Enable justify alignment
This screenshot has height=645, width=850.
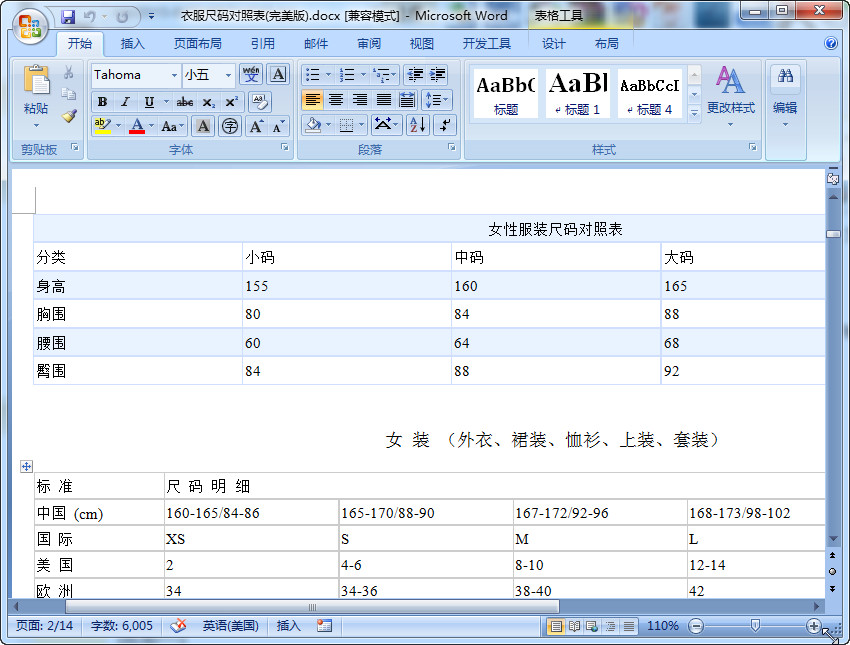point(383,100)
